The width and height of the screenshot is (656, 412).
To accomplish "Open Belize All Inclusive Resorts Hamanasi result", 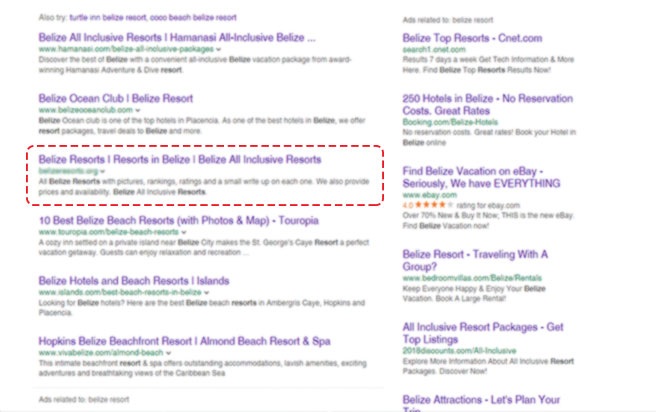I will coord(177,38).
